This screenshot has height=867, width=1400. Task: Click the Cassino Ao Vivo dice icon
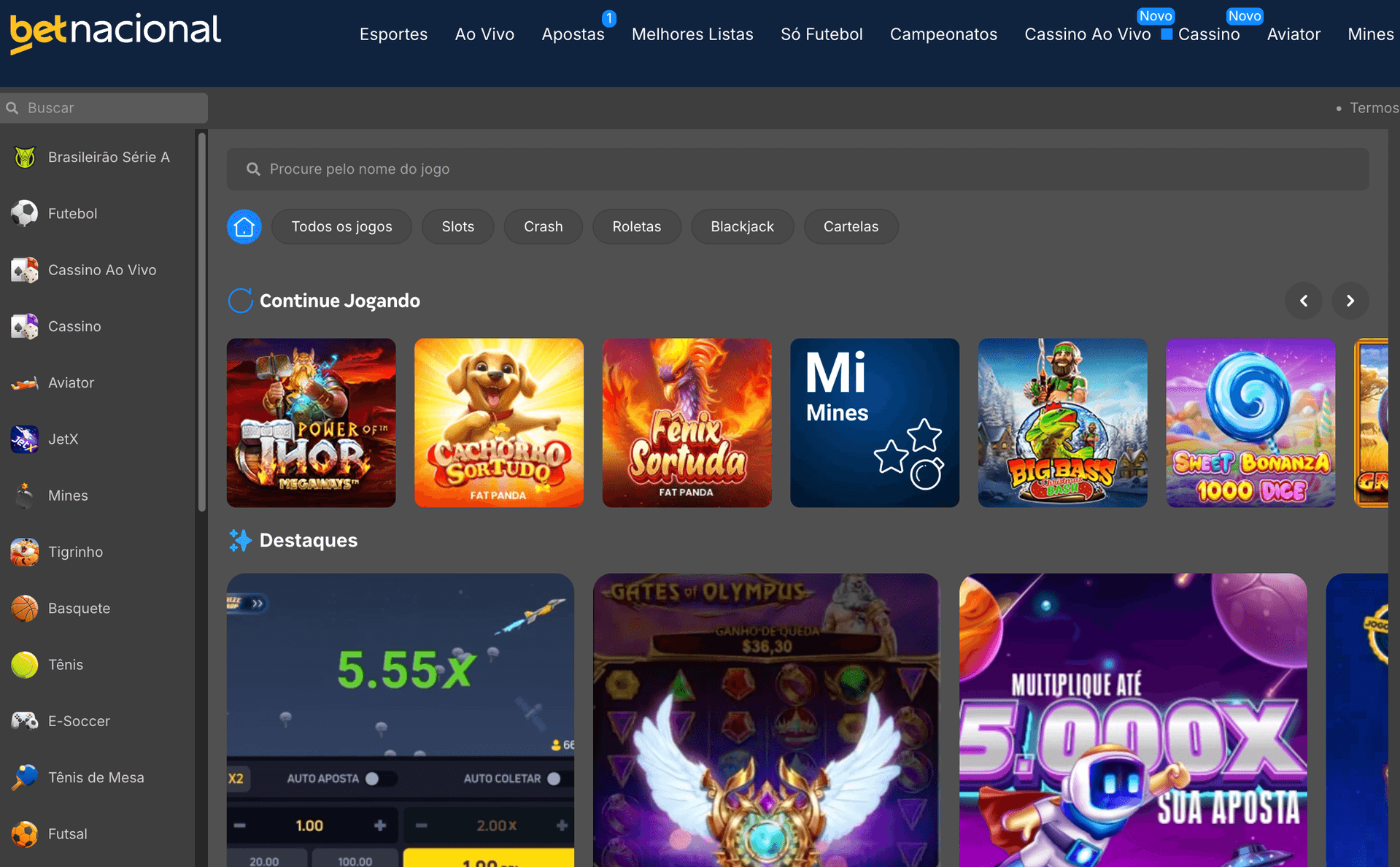pyautogui.click(x=25, y=269)
